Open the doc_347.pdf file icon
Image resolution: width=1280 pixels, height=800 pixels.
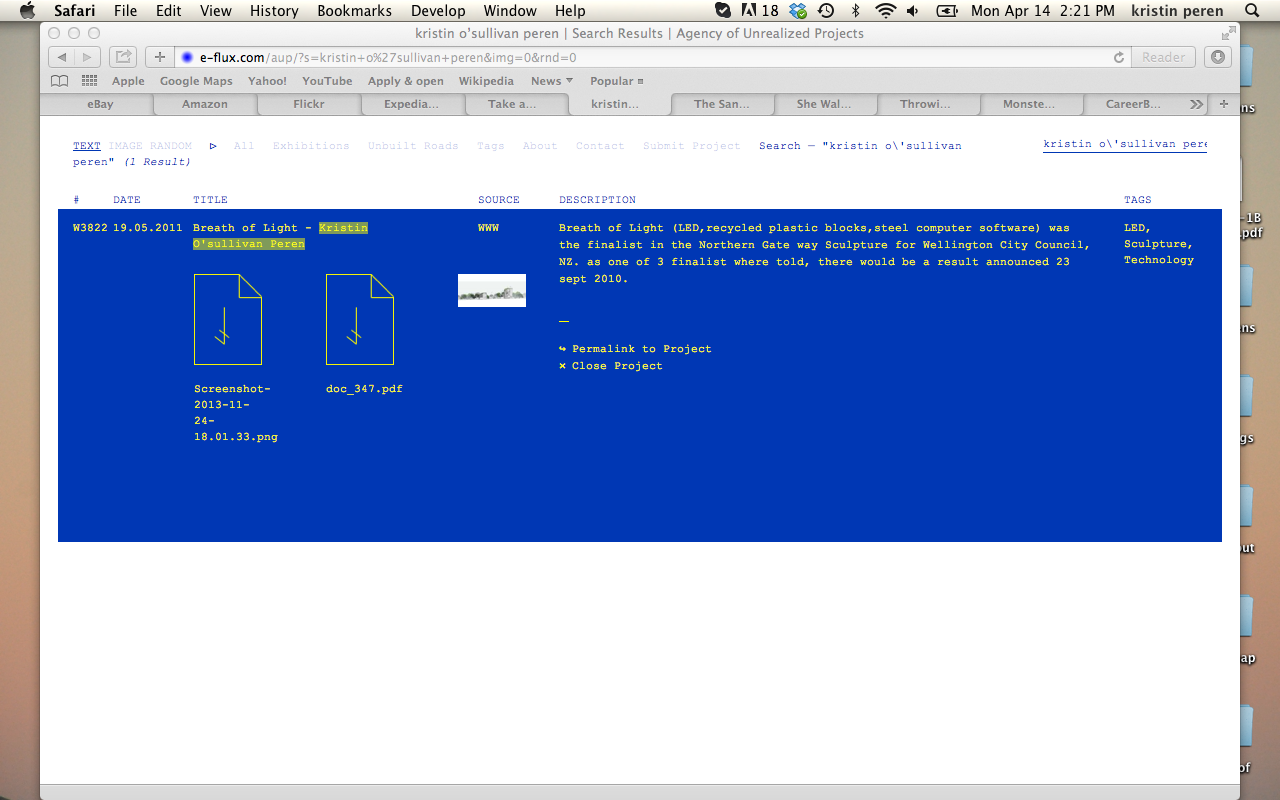pos(360,320)
